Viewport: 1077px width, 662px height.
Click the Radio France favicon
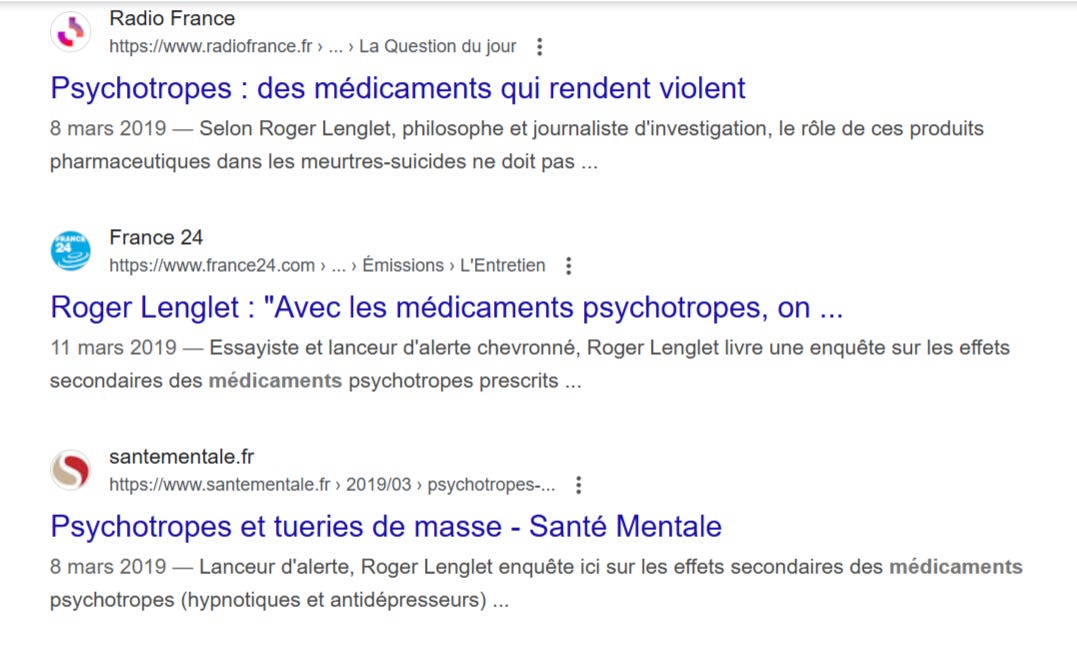tap(71, 32)
